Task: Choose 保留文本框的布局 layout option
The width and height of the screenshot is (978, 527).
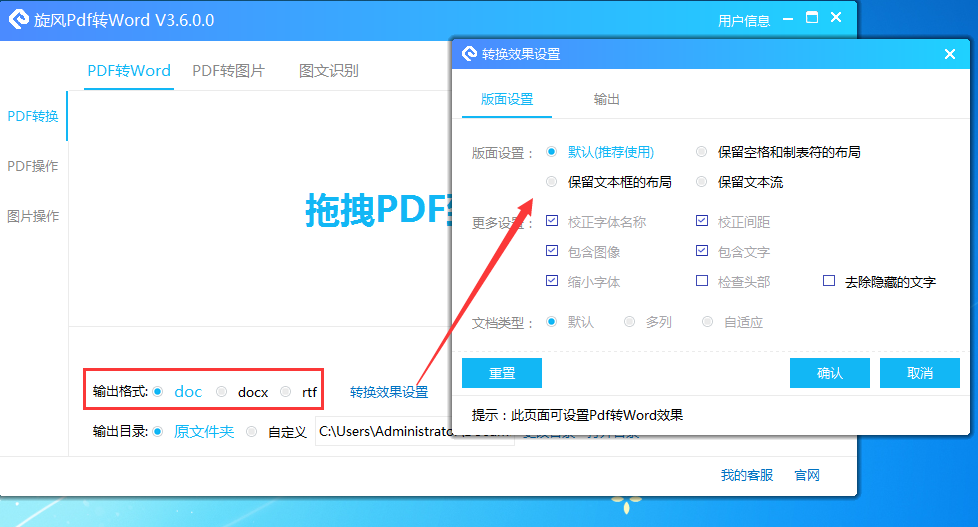Action: (x=551, y=181)
